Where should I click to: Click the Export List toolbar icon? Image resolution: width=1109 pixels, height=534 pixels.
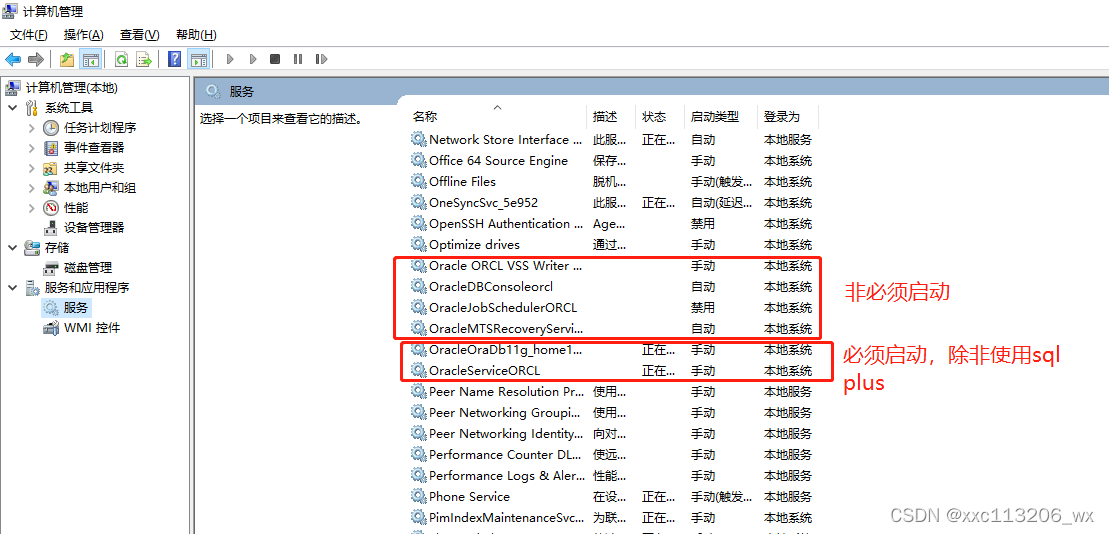click(144, 59)
